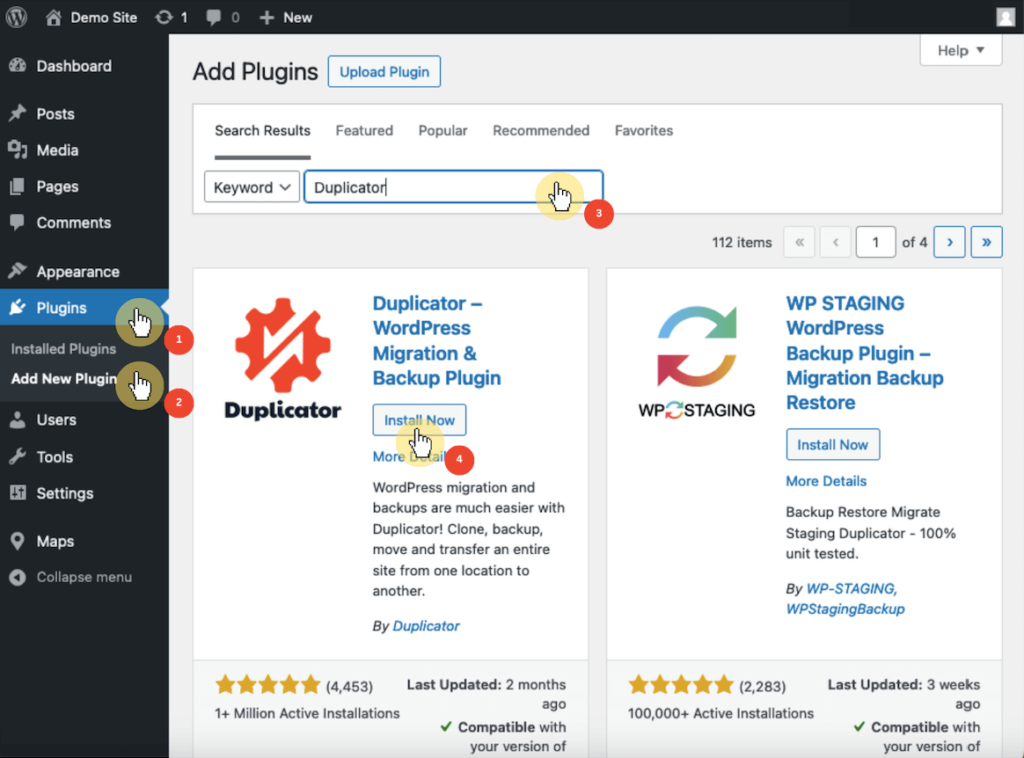Click the Settings sliders icon

click(x=18, y=493)
